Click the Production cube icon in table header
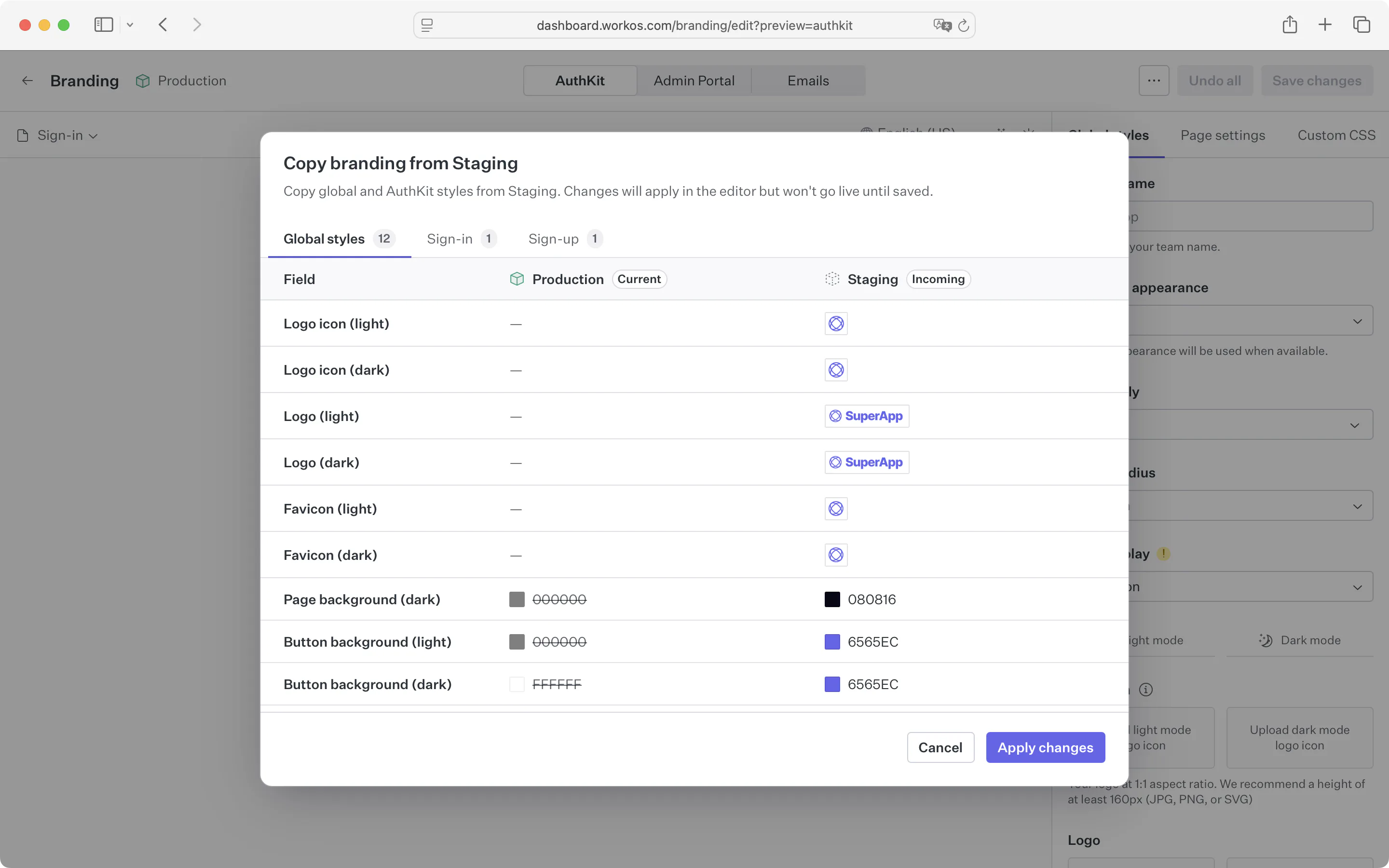Image resolution: width=1389 pixels, height=868 pixels. point(517,279)
